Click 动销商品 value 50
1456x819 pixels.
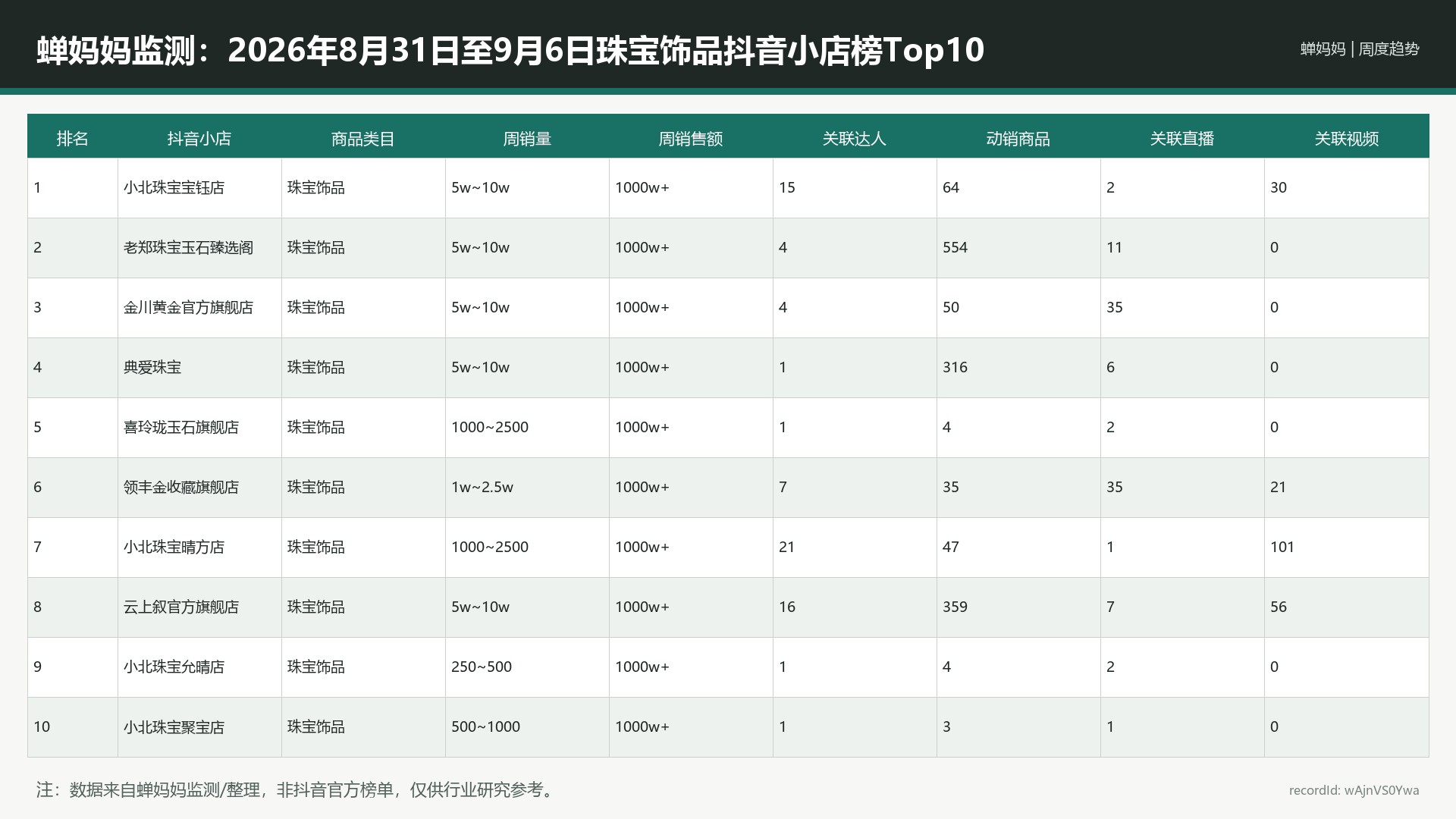pos(951,307)
